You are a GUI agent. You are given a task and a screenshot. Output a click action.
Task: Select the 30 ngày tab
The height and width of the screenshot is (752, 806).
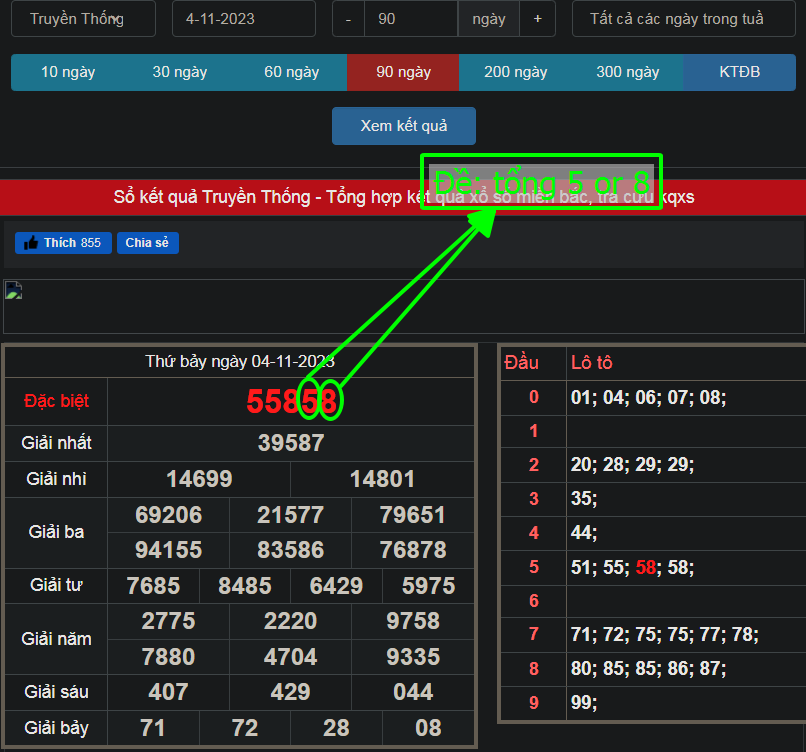[x=180, y=72]
